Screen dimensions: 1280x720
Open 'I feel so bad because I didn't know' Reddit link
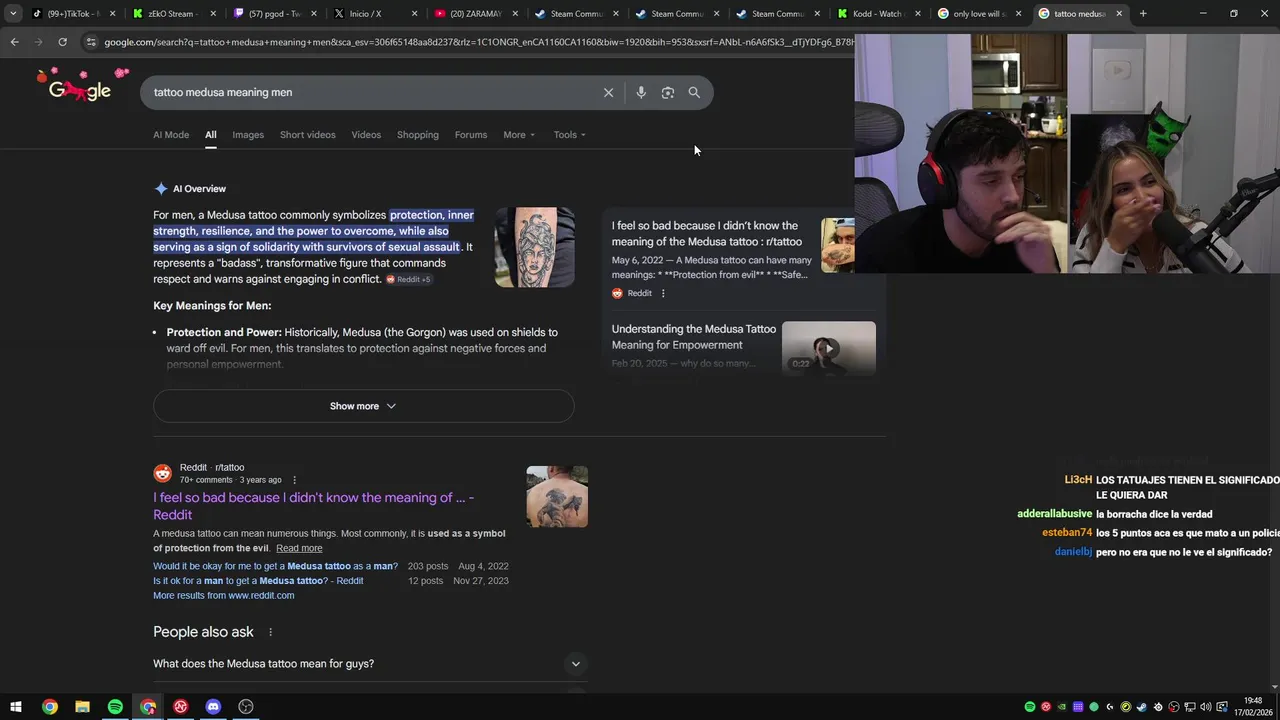pos(313,506)
